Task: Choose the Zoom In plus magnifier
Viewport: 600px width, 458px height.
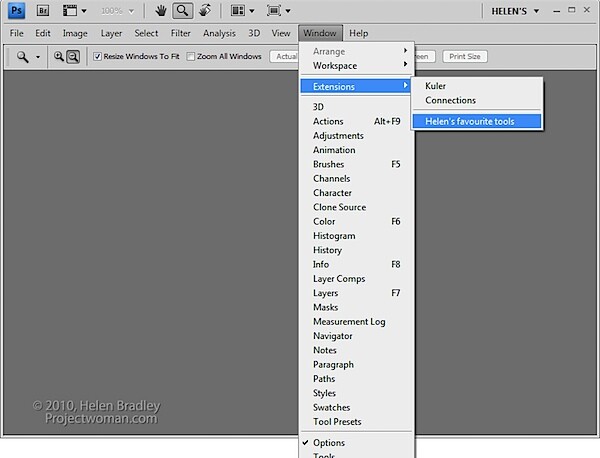Action: coord(59,57)
